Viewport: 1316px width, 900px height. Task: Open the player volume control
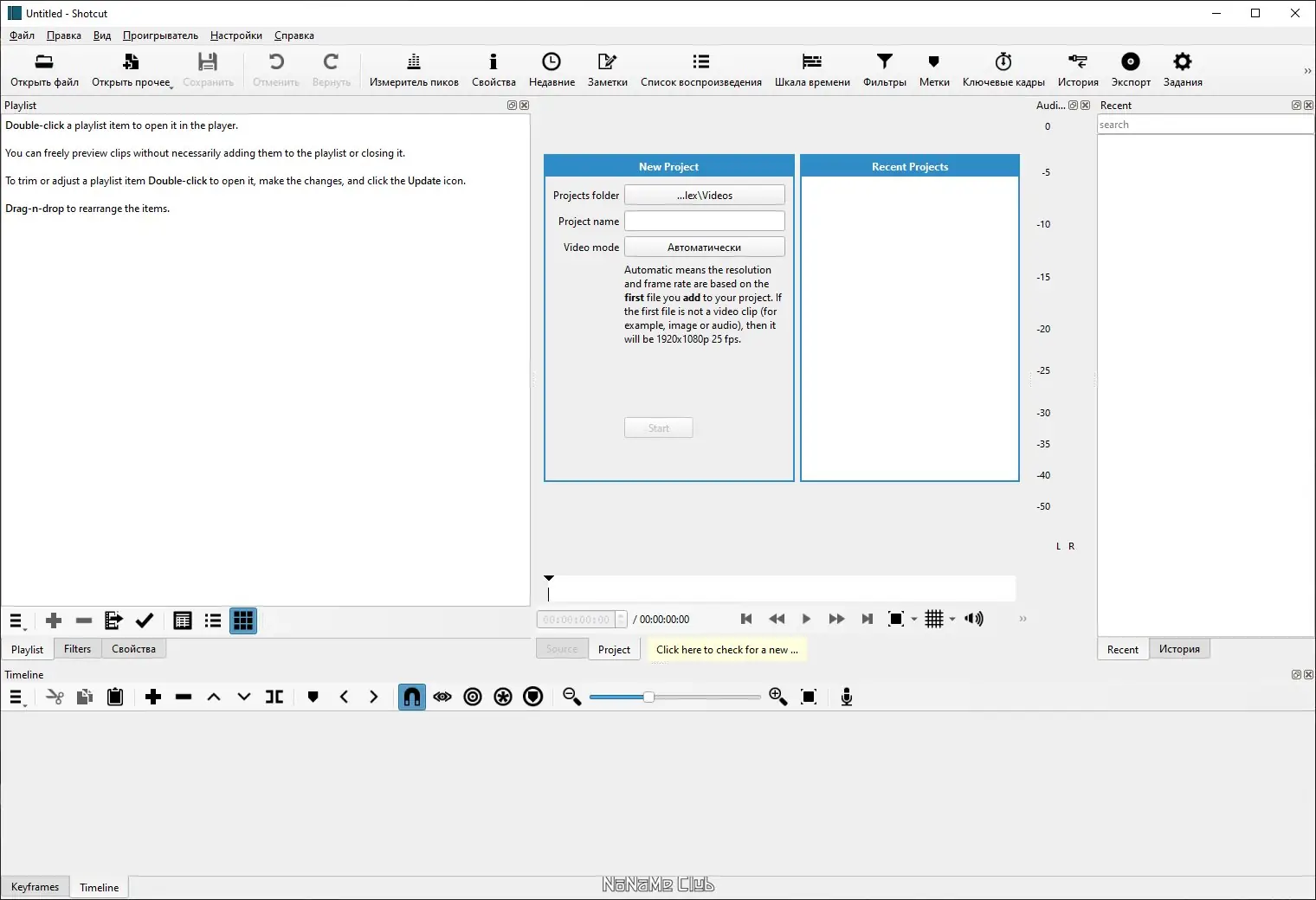[974, 619]
